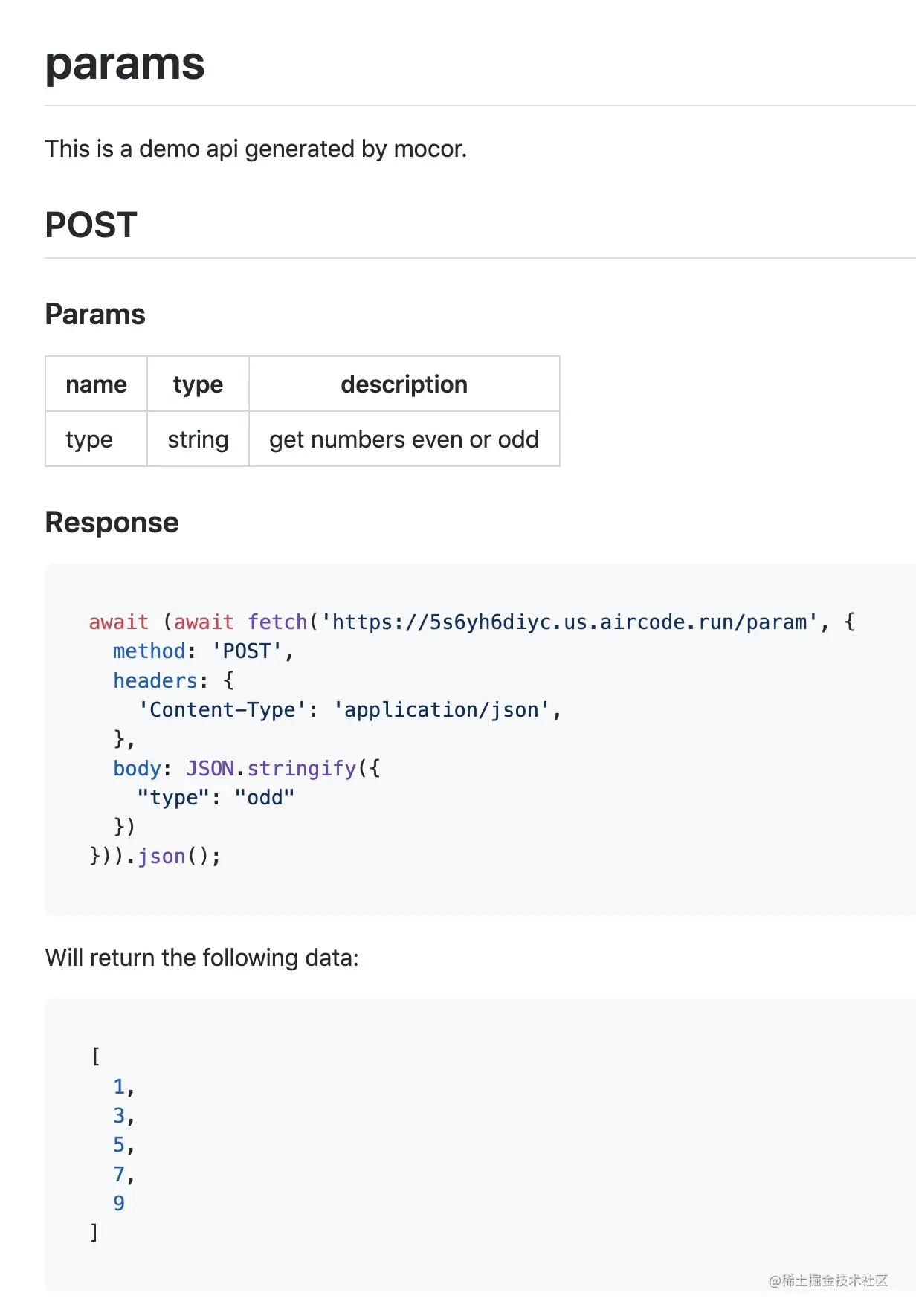Click the 'Content-Type' header code line
The image size is (916, 1316).
349,710
